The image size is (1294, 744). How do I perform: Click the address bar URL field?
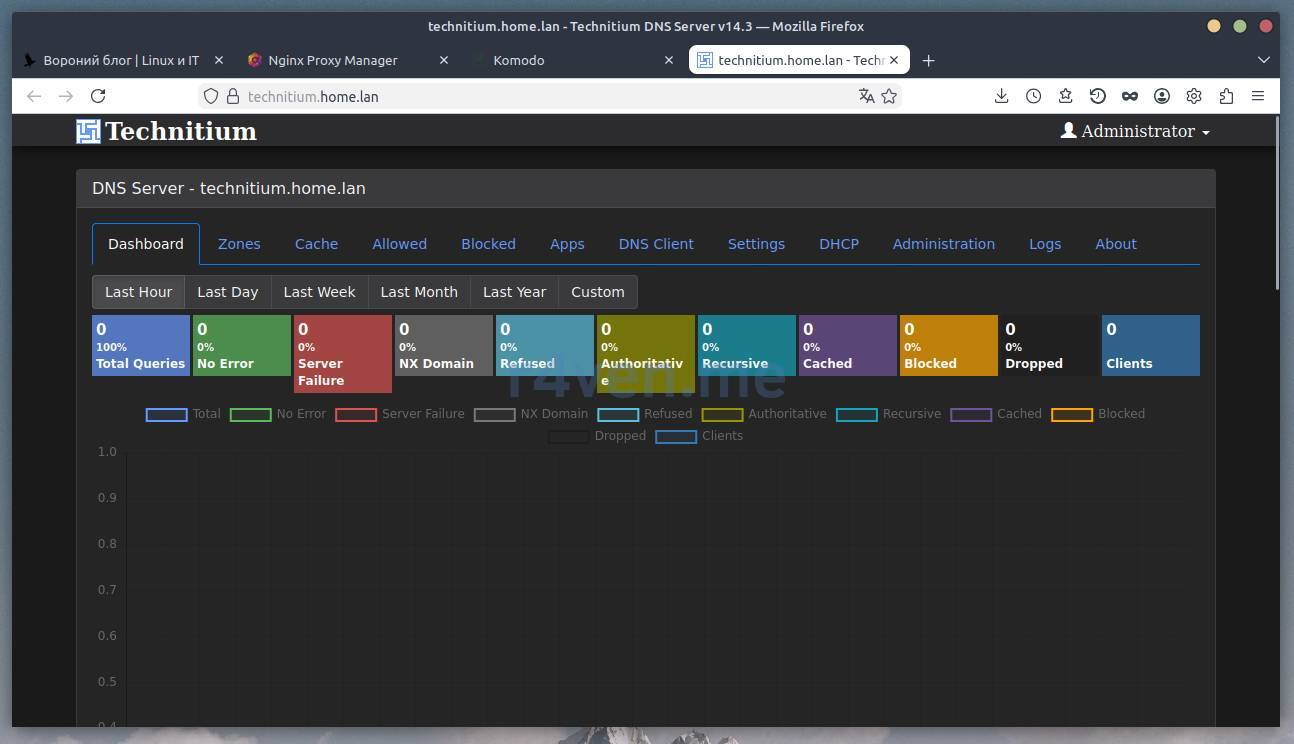[x=540, y=96]
